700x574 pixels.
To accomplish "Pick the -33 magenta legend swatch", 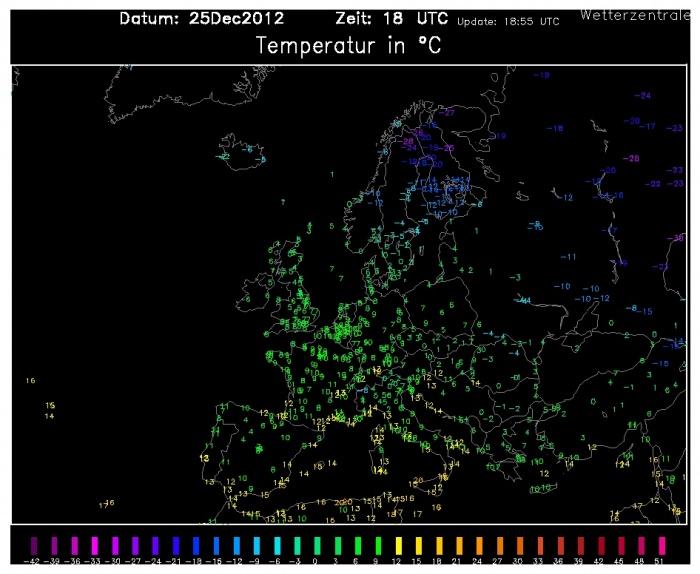I will click(x=95, y=545).
